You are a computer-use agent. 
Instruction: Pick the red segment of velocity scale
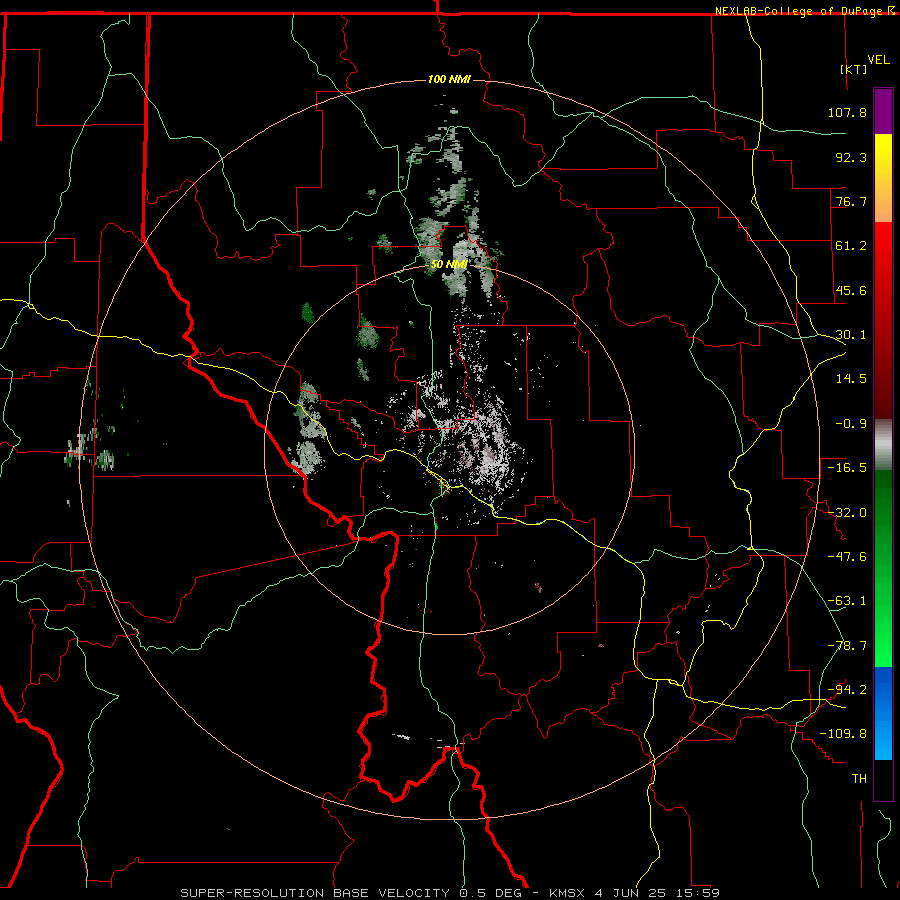pos(883,320)
